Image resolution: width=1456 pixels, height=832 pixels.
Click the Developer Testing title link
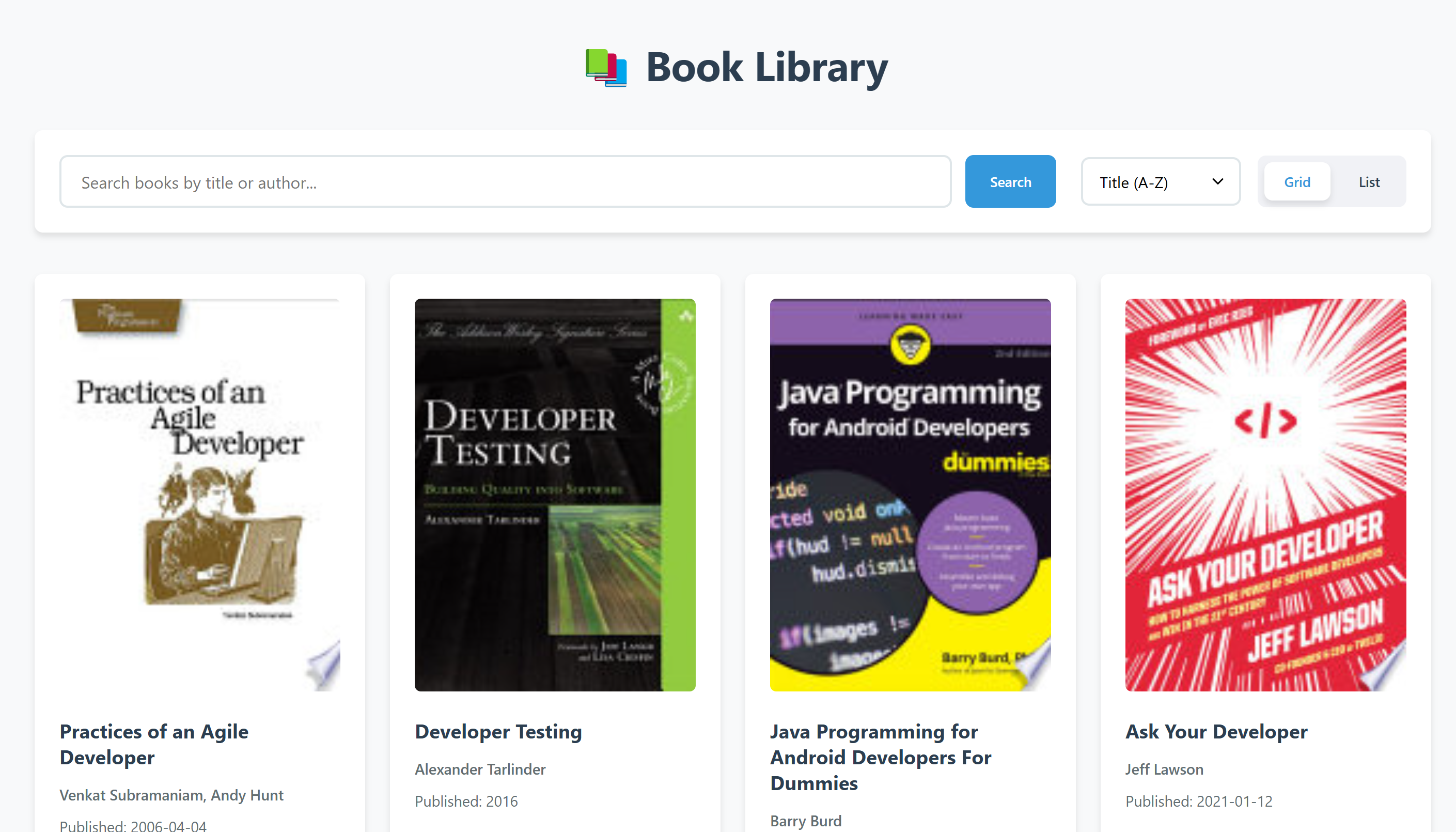click(498, 731)
